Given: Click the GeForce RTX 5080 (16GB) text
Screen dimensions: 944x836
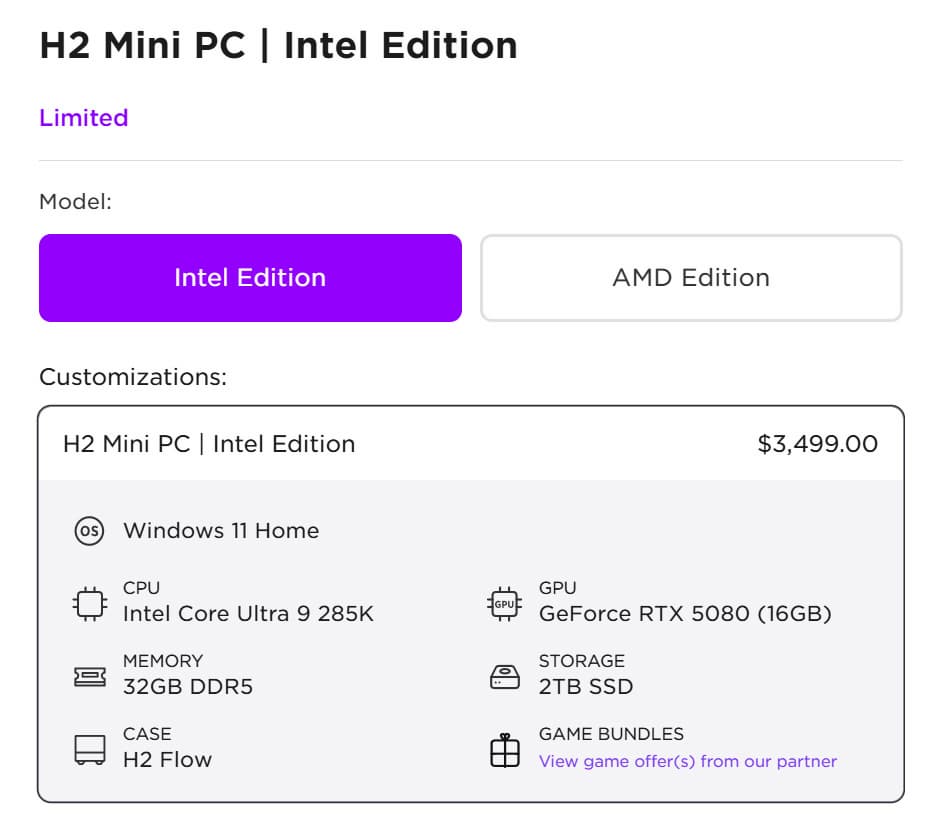Looking at the screenshot, I should pyautogui.click(x=685, y=614).
